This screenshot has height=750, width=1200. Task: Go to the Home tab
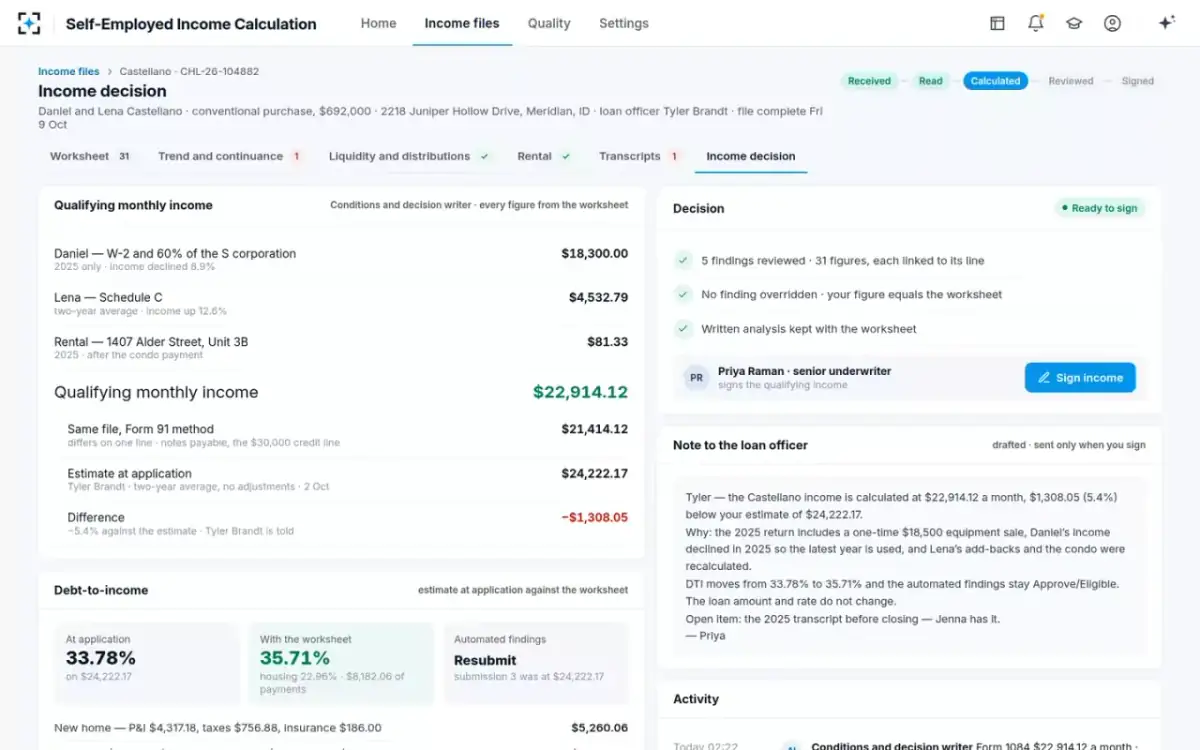pos(378,23)
